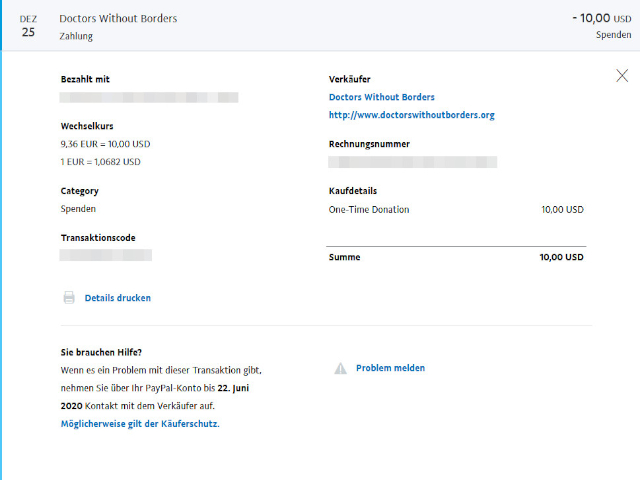Open the Doctors Without Borders seller link
The image size is (640, 480).
(382, 97)
